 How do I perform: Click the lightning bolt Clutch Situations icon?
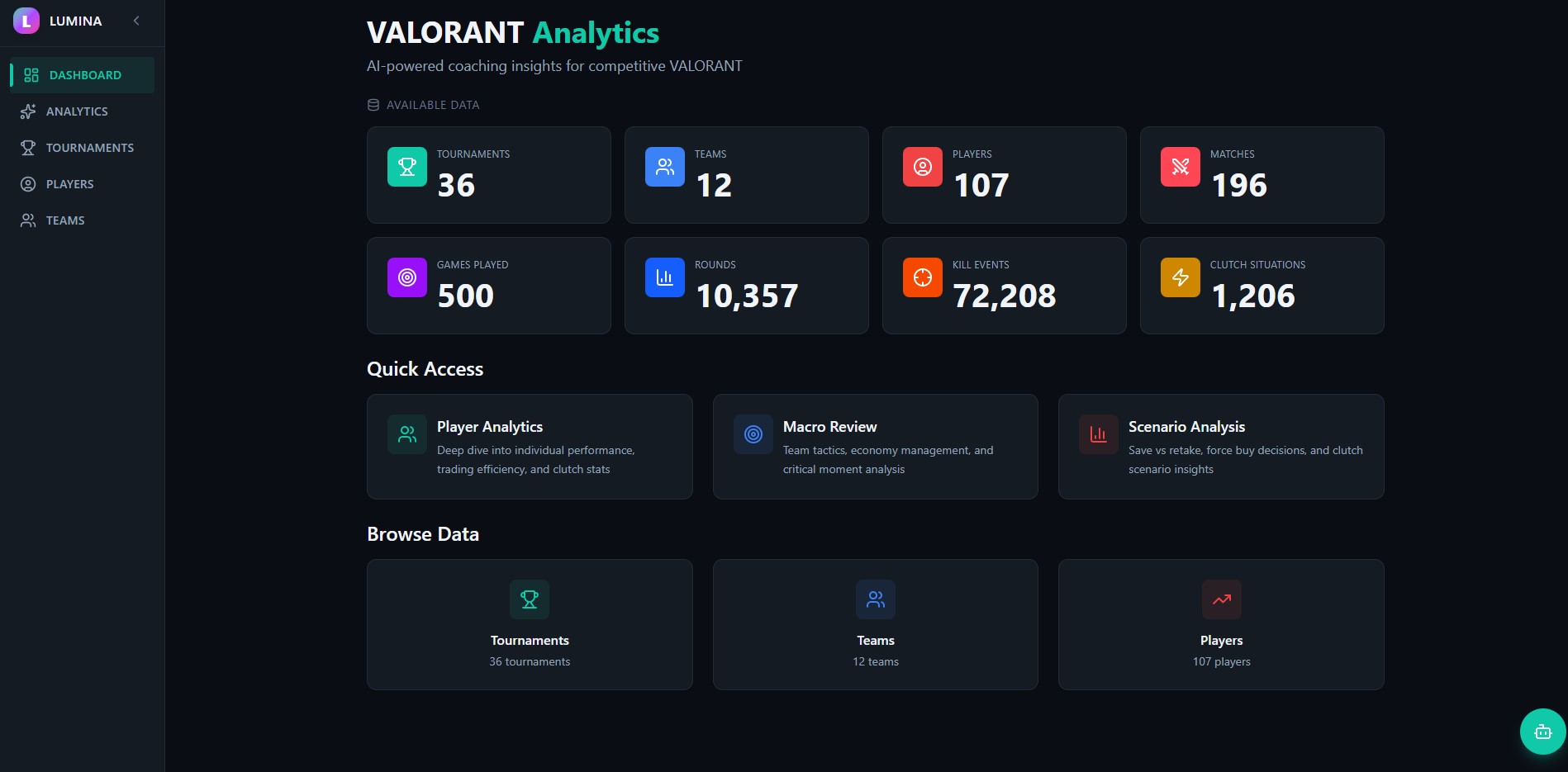pyautogui.click(x=1181, y=277)
